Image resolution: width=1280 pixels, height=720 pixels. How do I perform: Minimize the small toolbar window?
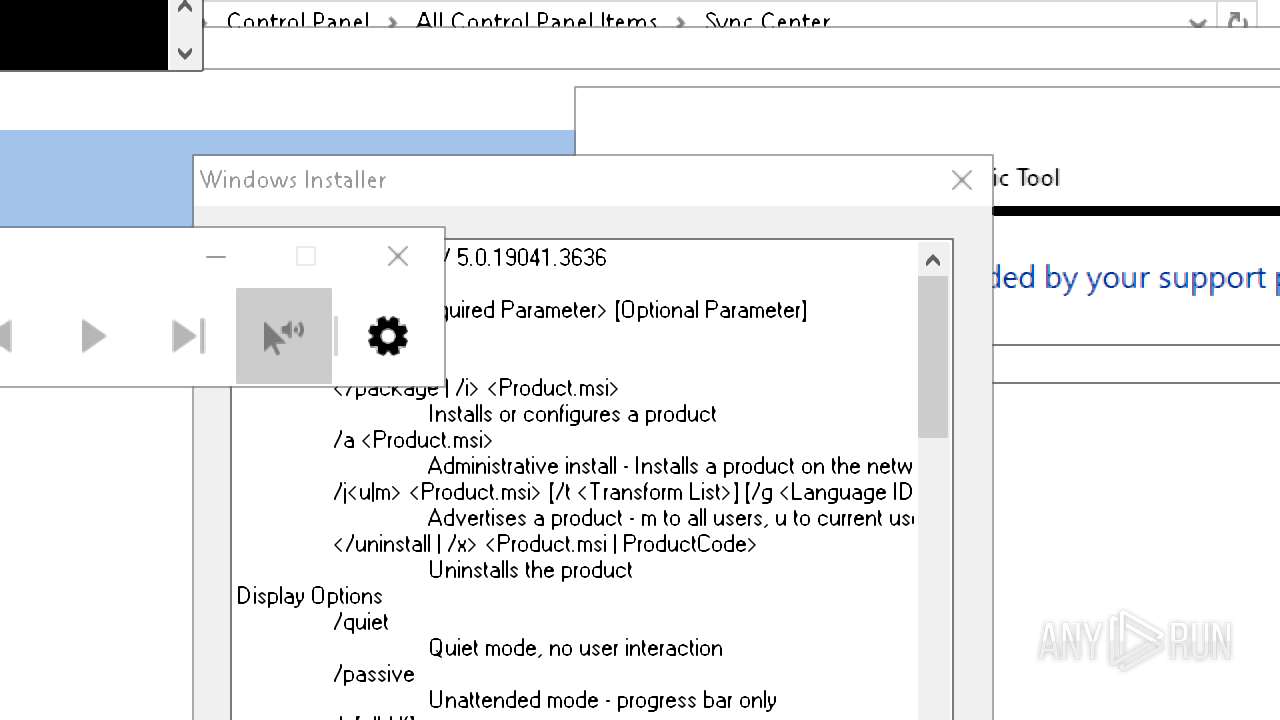tap(216, 257)
